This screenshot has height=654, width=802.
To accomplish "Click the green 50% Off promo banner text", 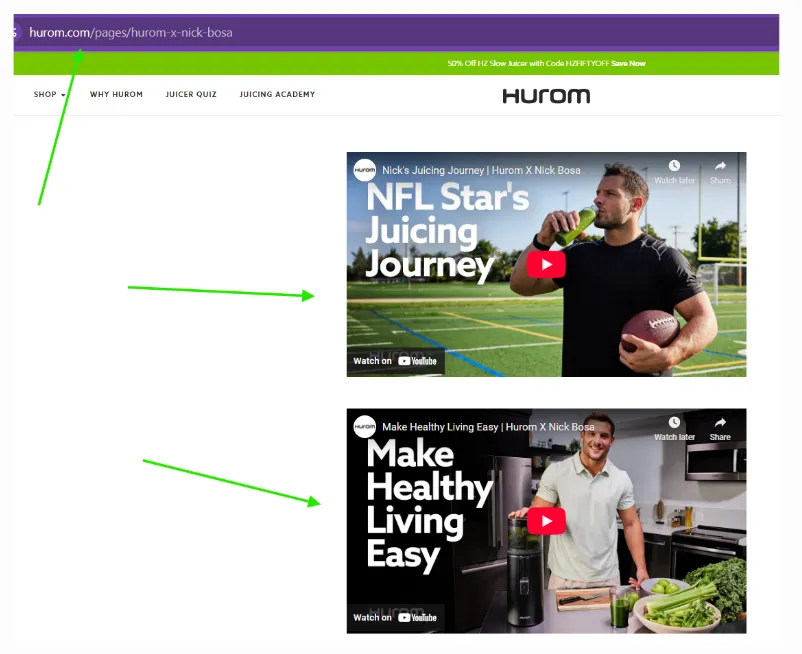I will (x=528, y=63).
